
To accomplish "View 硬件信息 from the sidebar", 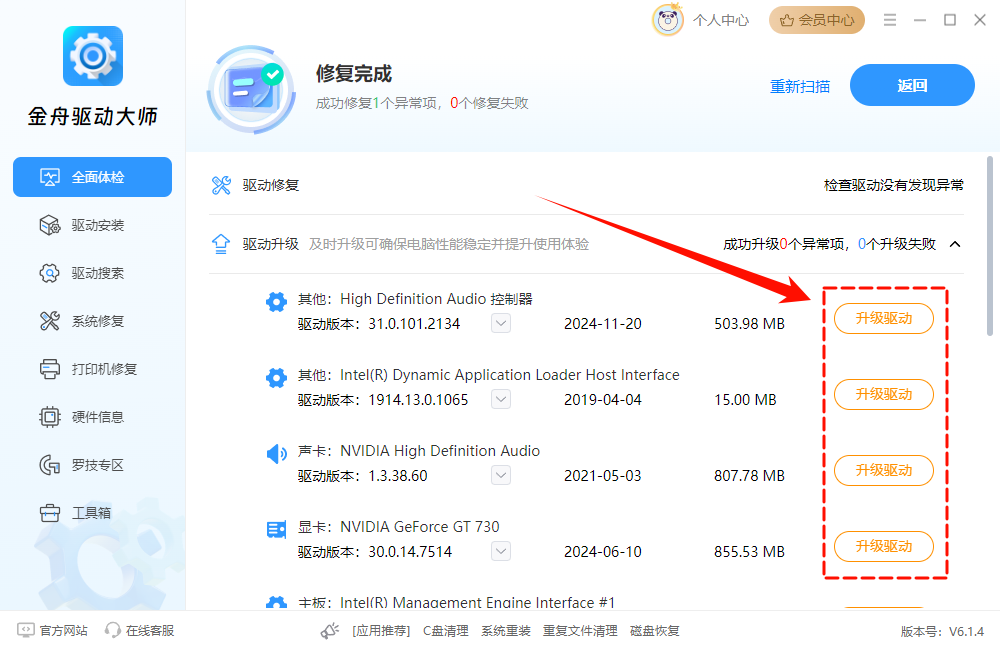I will tap(92, 417).
